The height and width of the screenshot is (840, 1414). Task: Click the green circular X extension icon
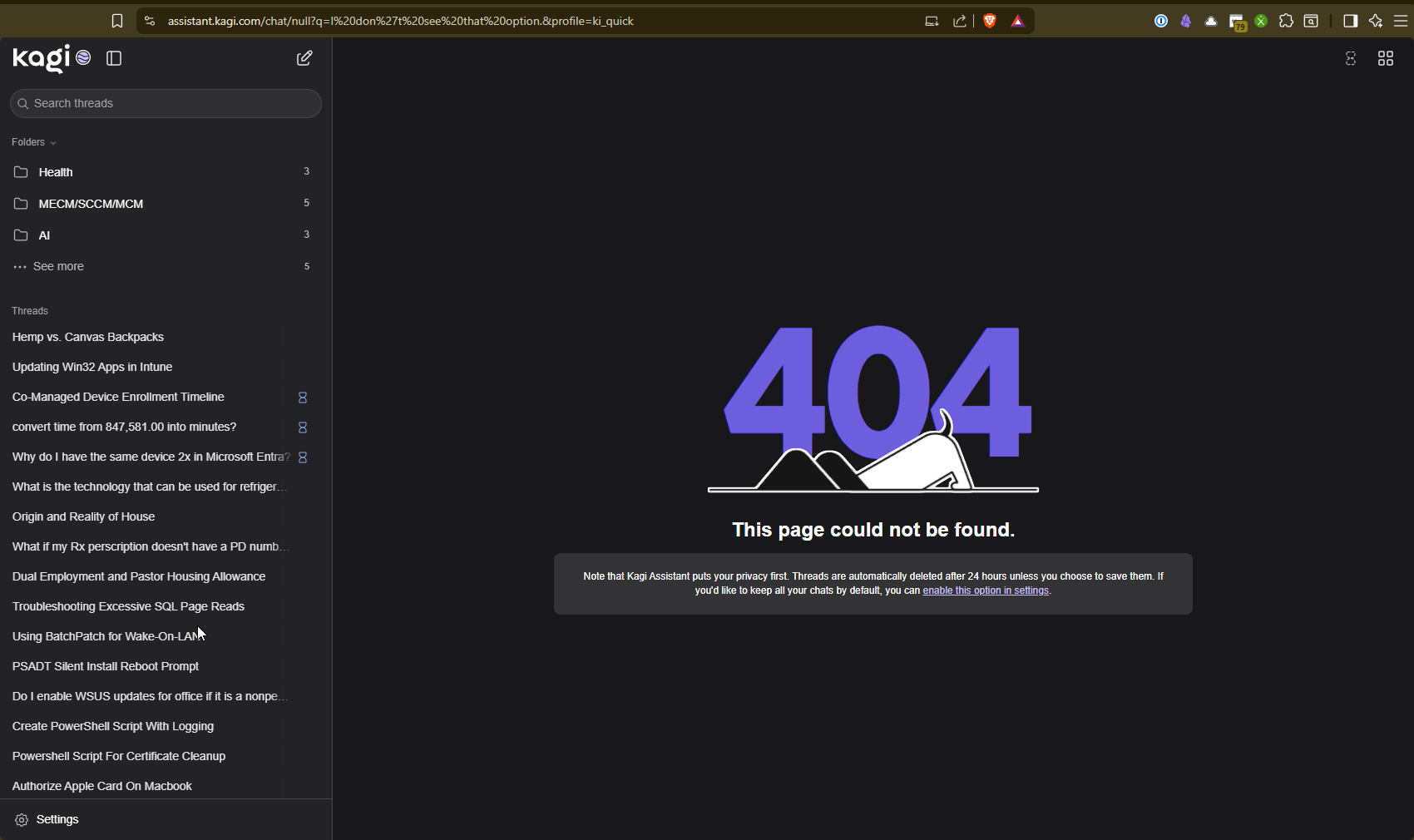[x=1261, y=21]
